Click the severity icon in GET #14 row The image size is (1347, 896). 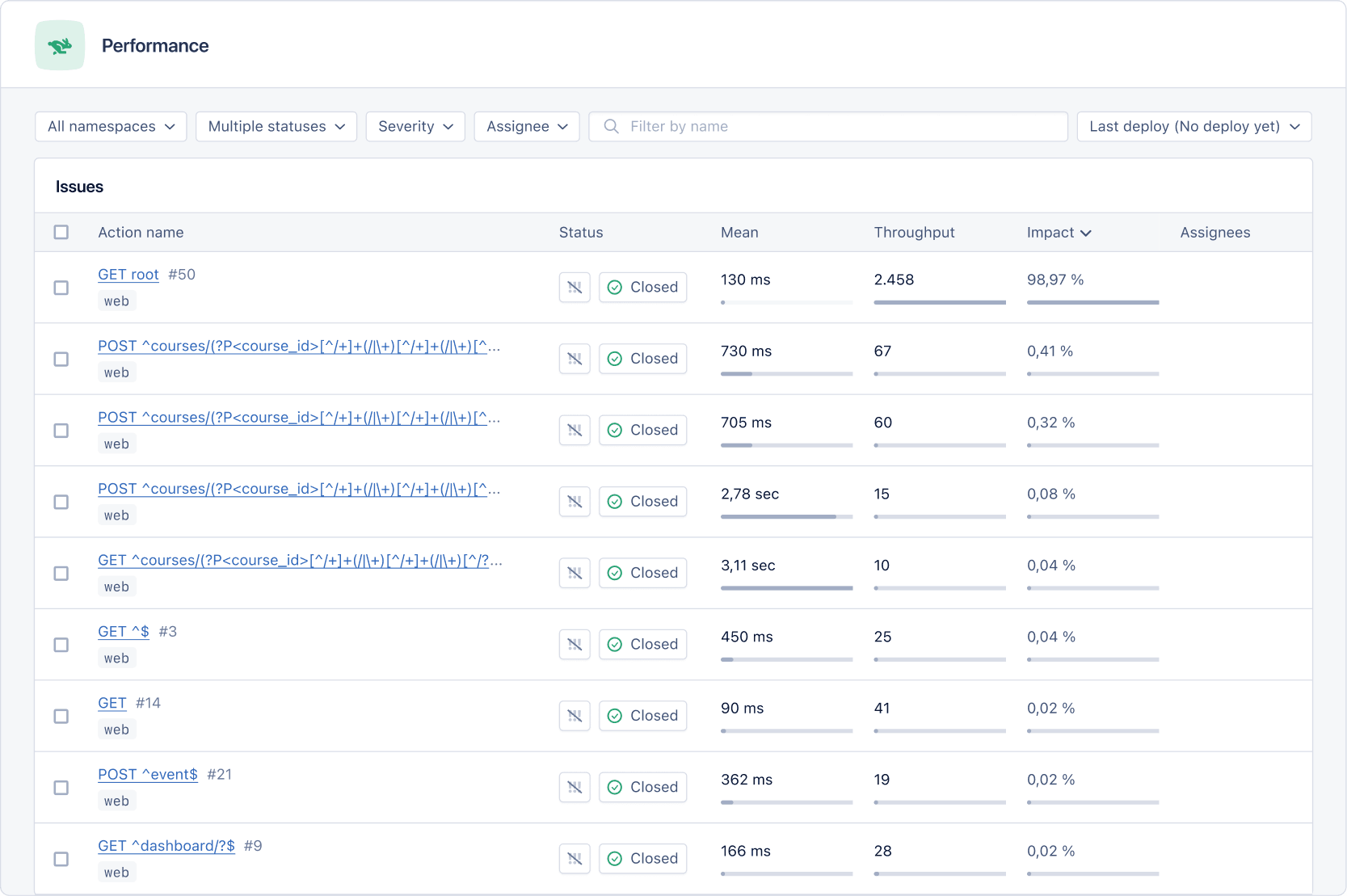[575, 716]
